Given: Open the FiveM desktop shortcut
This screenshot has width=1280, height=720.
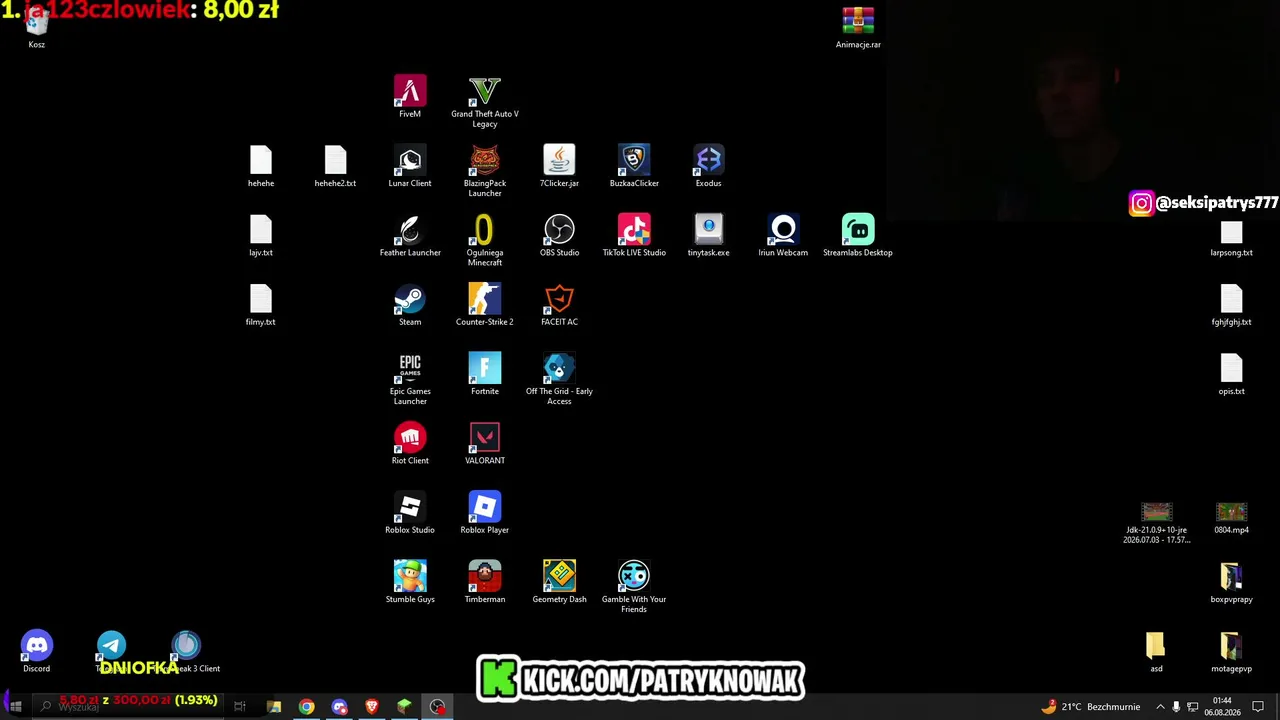Looking at the screenshot, I should tap(410, 97).
